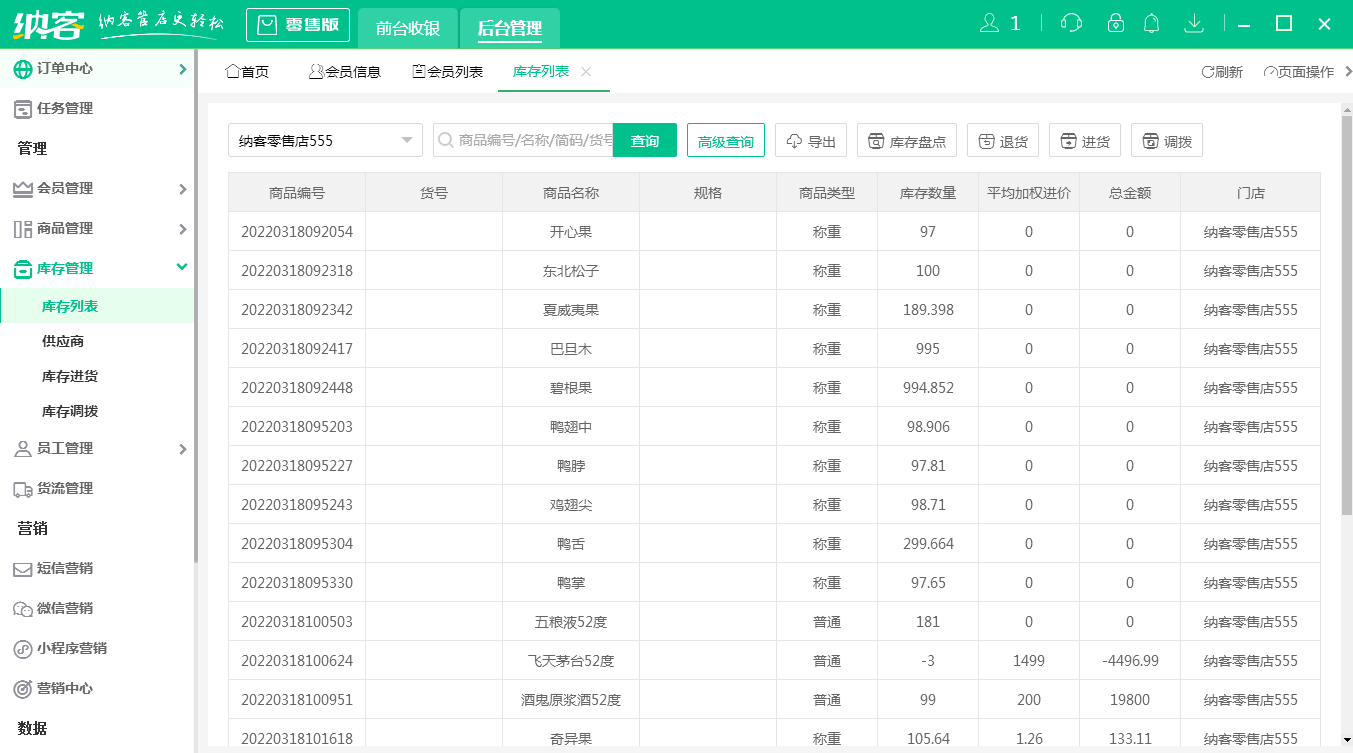
Task: Click the green 查询 search button
Action: [644, 140]
